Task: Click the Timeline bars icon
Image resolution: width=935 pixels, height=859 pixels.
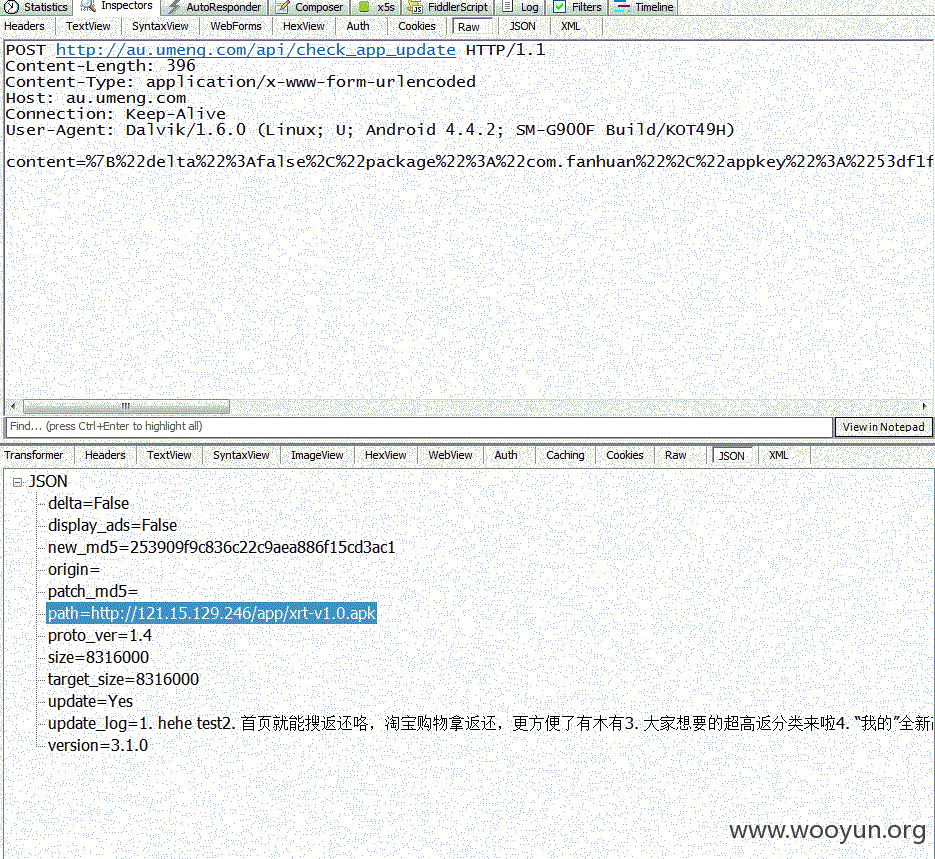Action: 622,7
